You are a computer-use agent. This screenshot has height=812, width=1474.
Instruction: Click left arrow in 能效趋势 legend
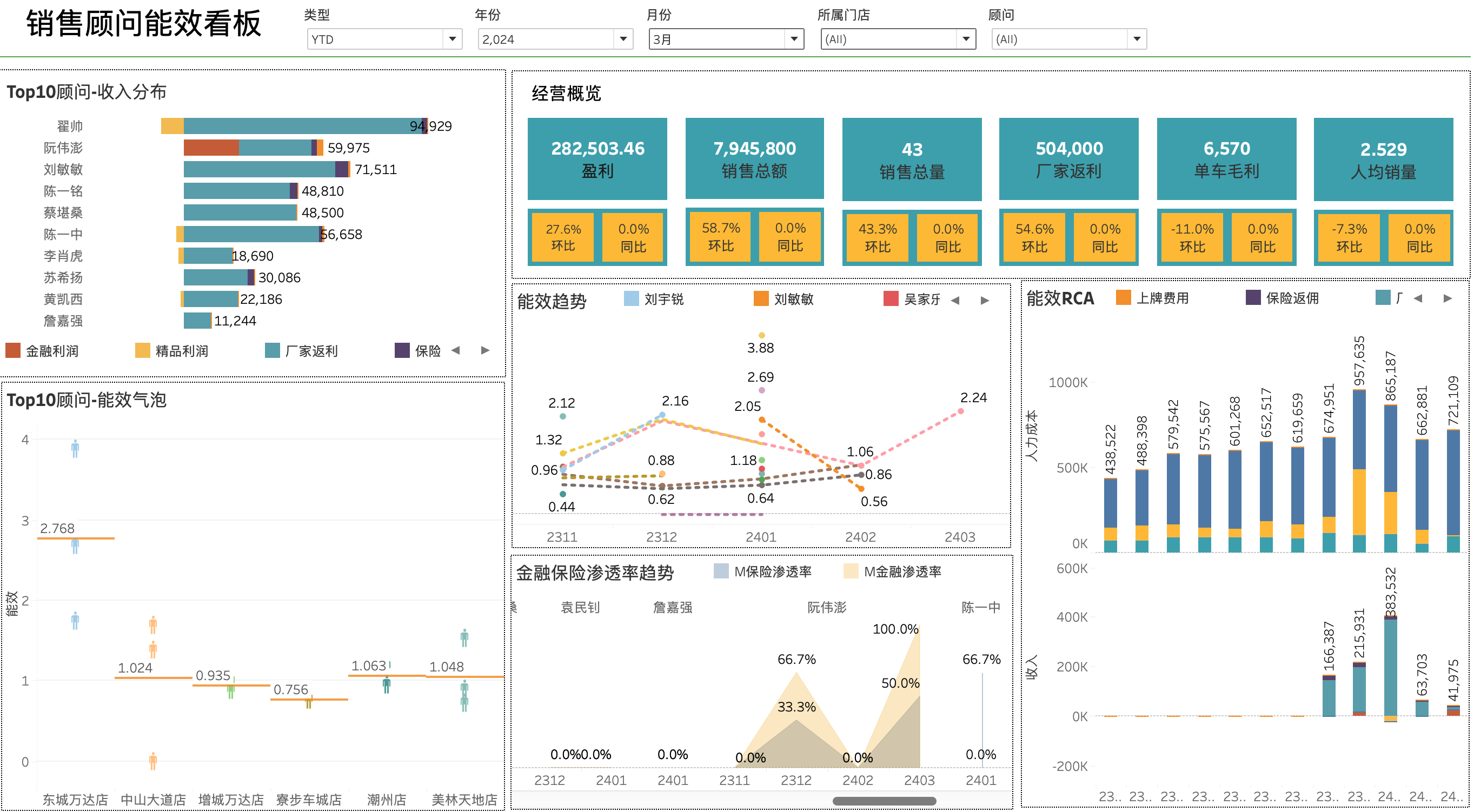pos(955,301)
